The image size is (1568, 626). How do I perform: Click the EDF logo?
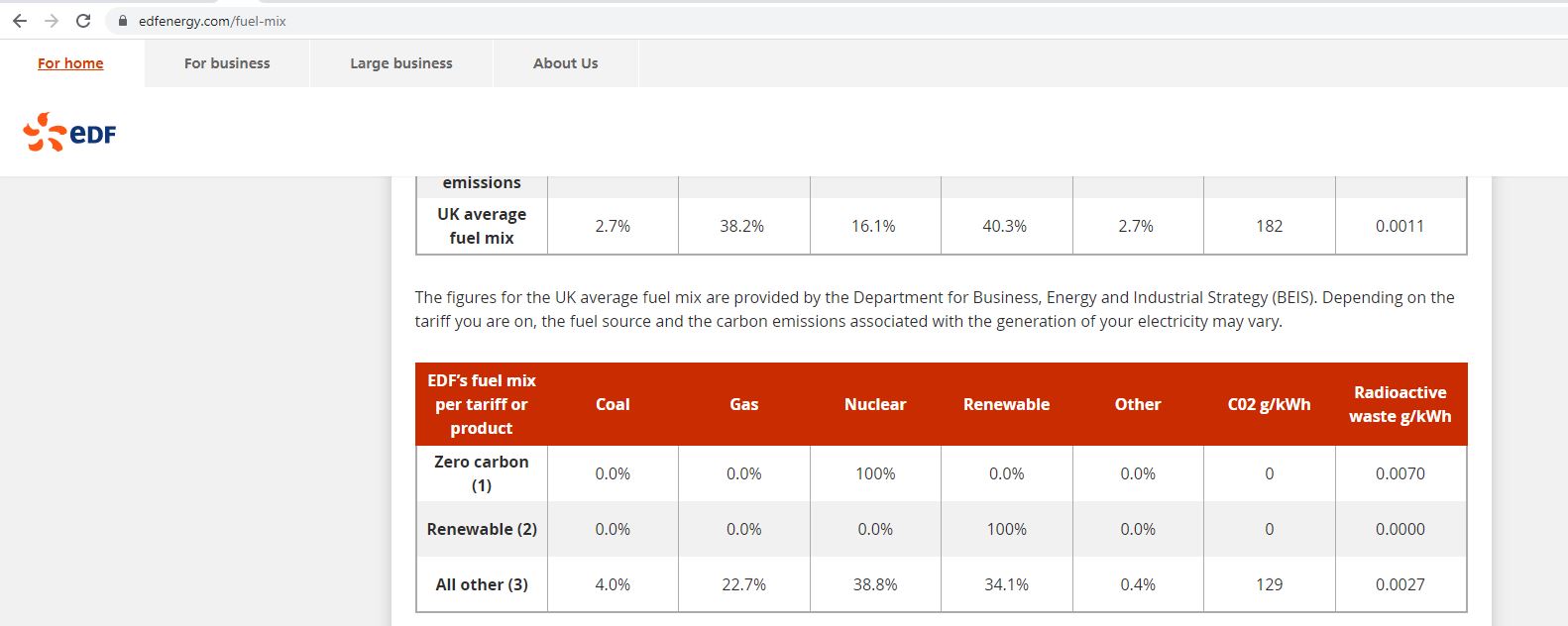coord(69,132)
